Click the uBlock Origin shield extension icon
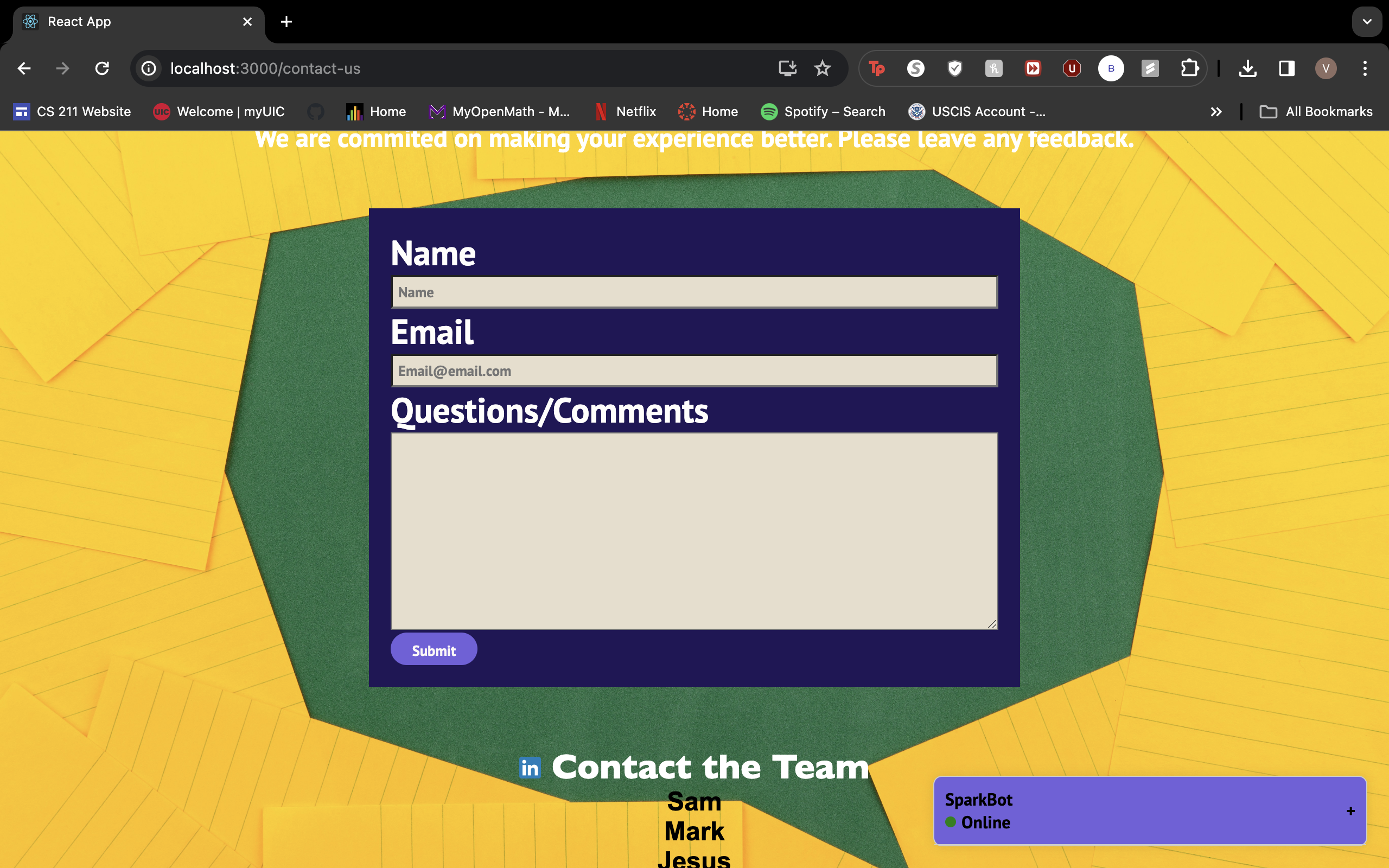 tap(1072, 68)
